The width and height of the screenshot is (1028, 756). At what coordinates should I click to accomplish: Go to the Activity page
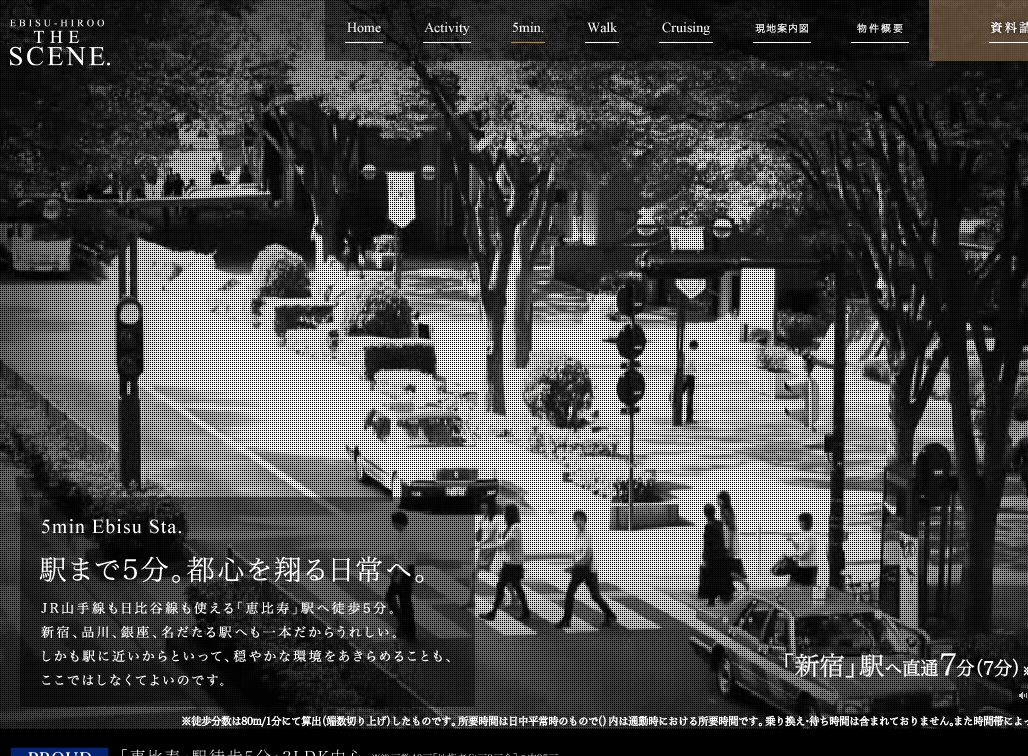446,28
